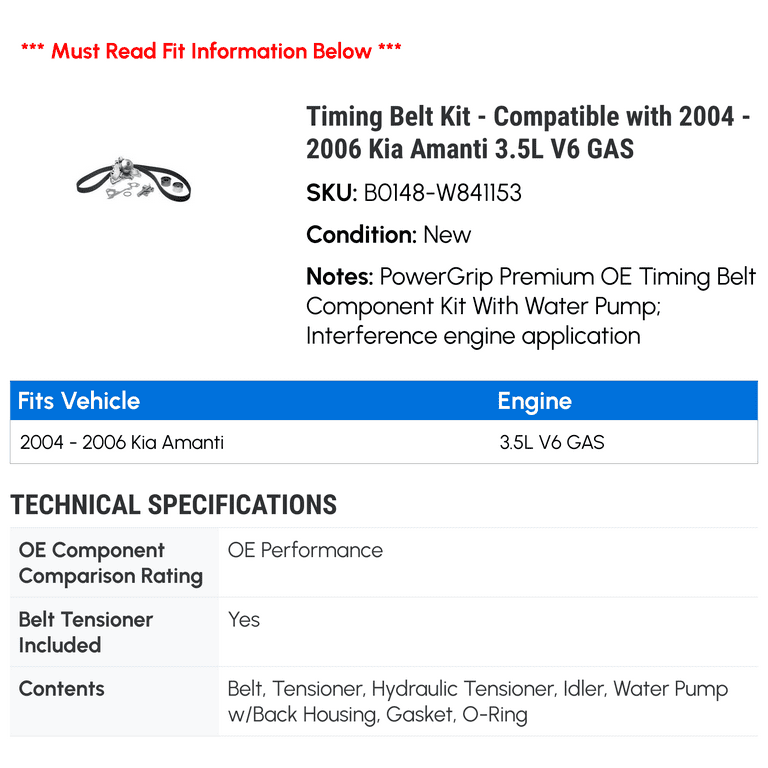The image size is (768, 768).
Task: Click the Notes label in product details
Action: click(x=339, y=277)
